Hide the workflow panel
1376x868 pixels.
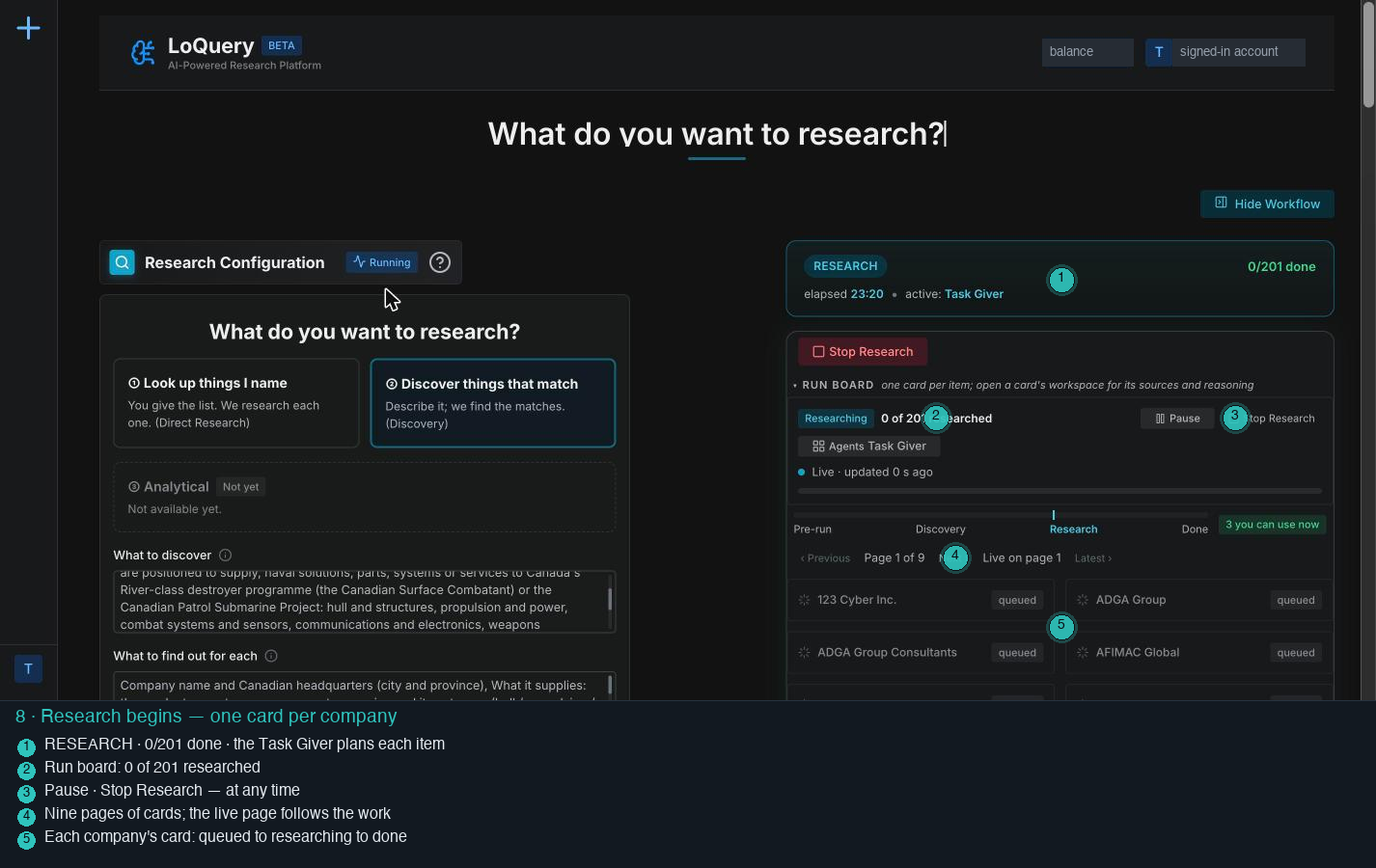point(1267,203)
